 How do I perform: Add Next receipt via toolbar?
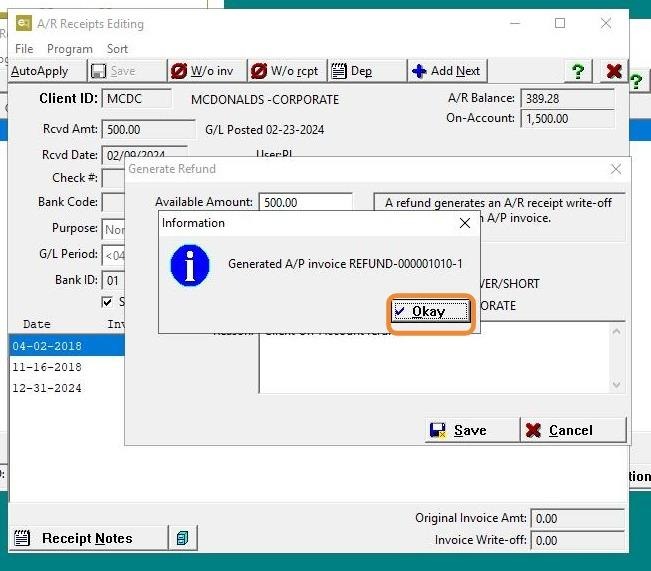[447, 71]
